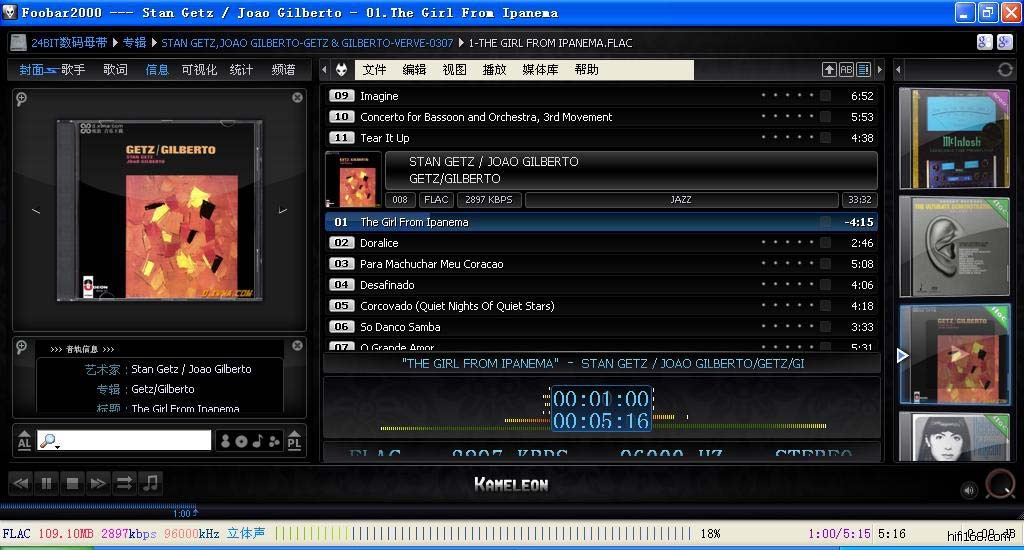Toggle the playlist list view icon
Image resolution: width=1024 pixels, height=550 pixels.
pos(863,70)
